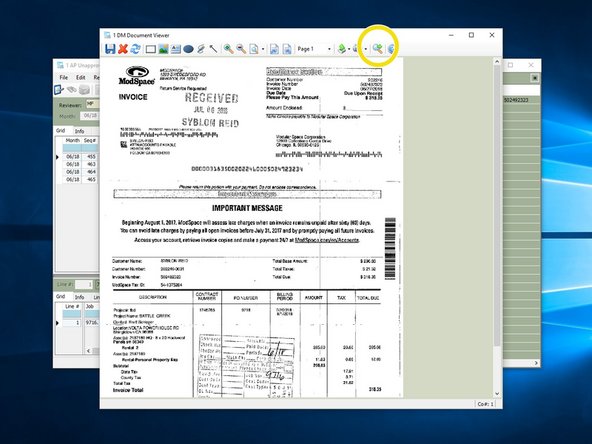
Task: Select the row with Seq# 463
Action: [x=80, y=164]
